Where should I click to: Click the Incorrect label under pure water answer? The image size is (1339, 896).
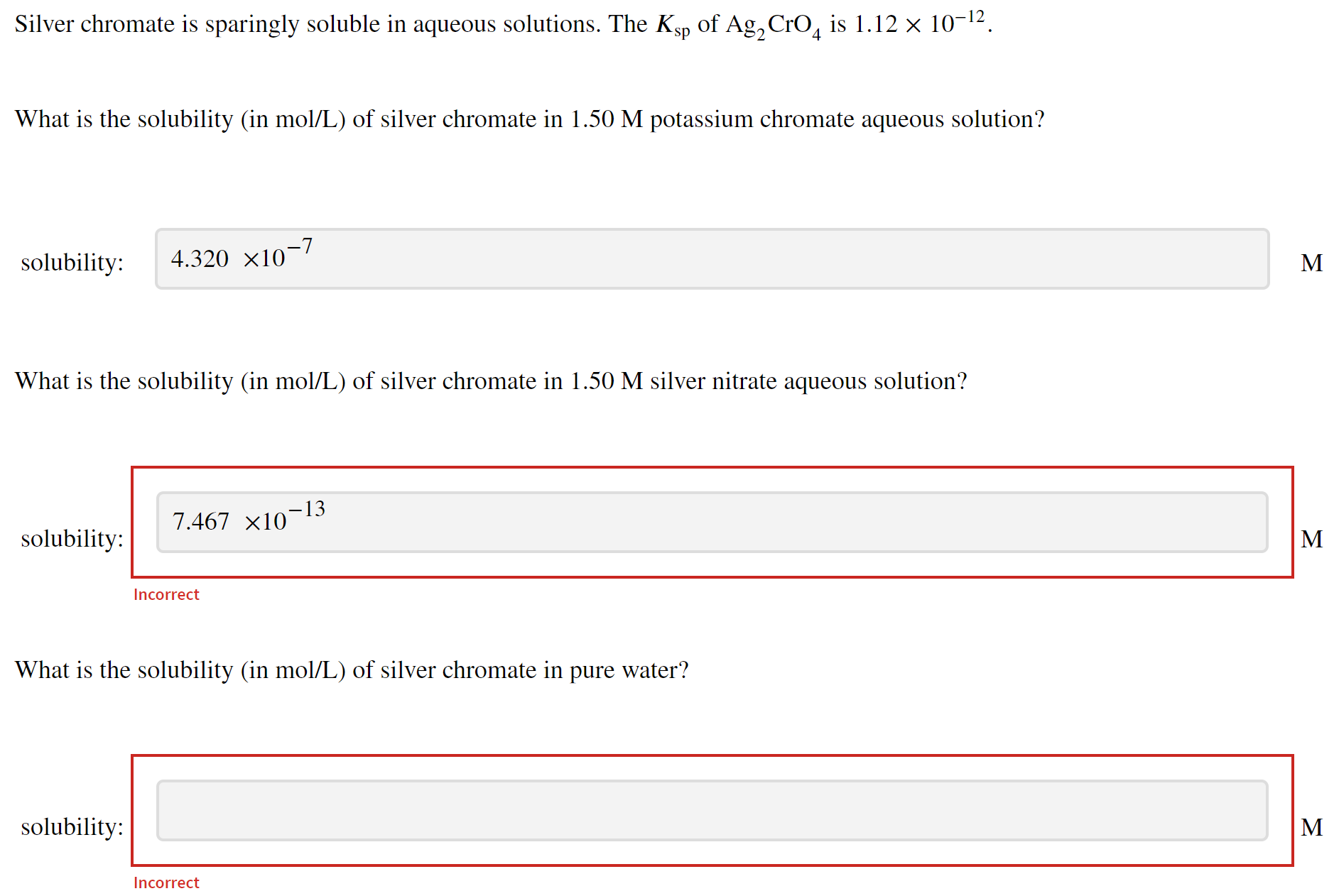coord(166,883)
